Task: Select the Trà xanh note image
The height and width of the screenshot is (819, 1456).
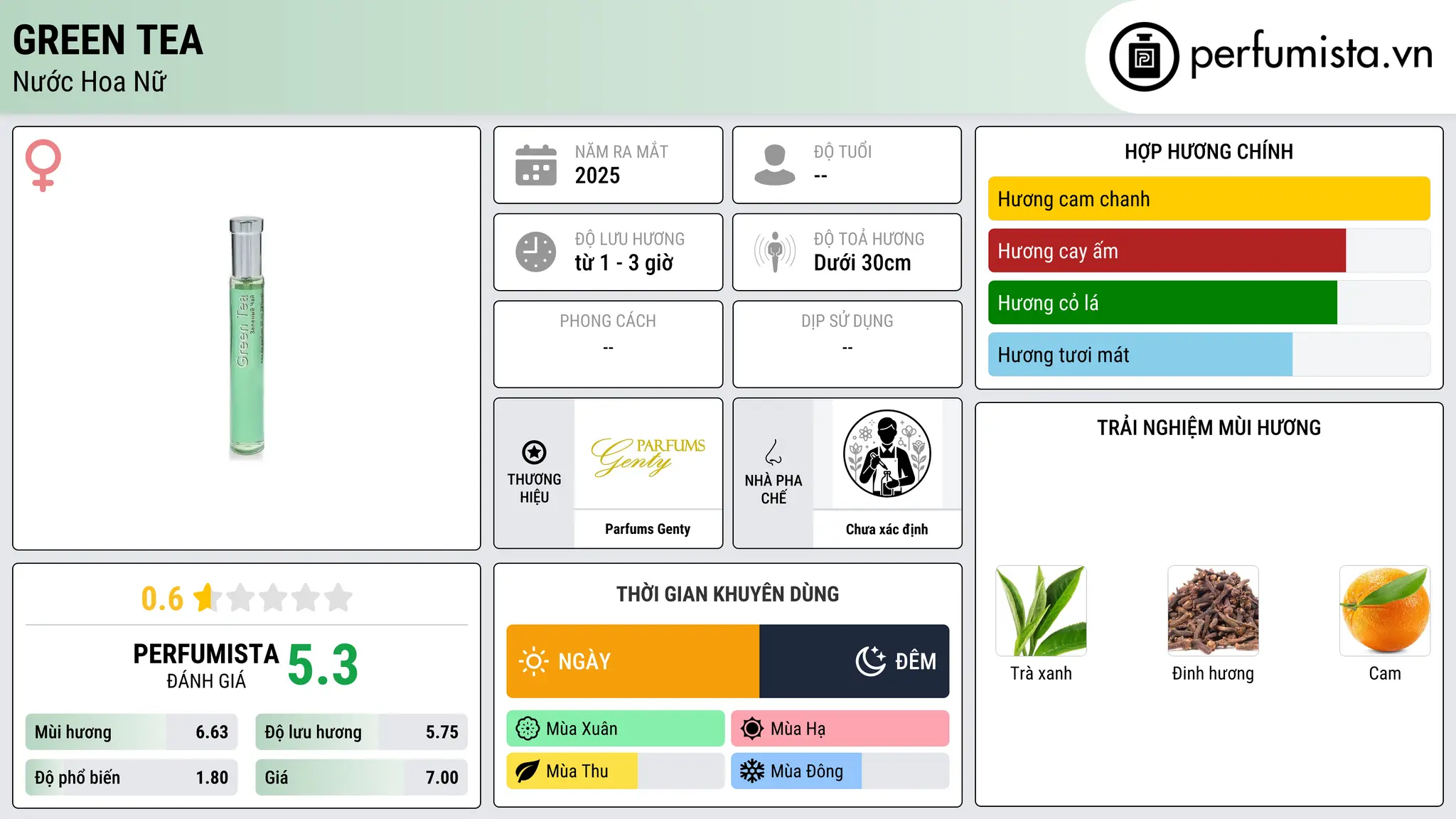Action: [1041, 611]
